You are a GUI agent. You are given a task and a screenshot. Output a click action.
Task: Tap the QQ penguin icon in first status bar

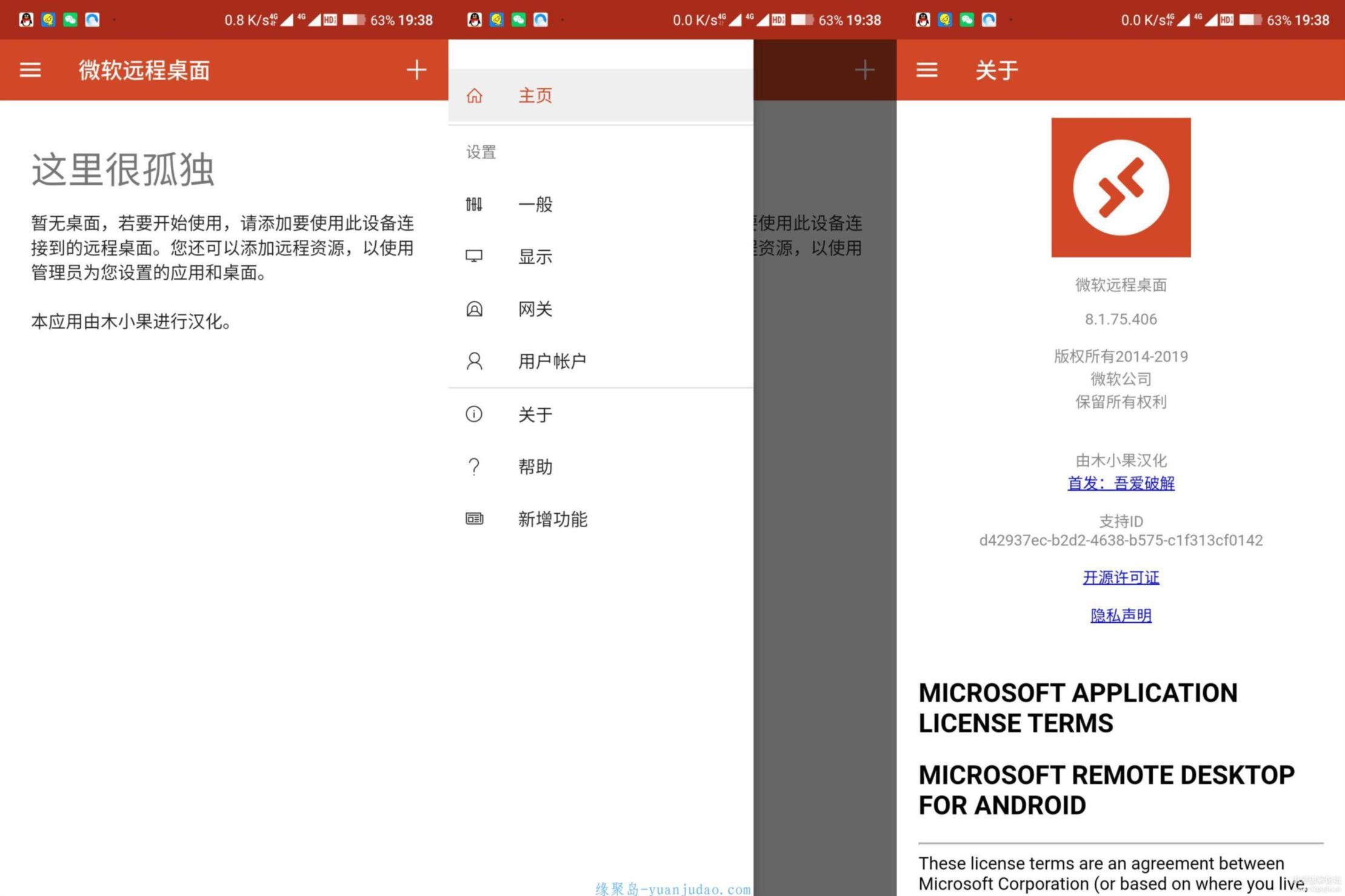[26, 20]
